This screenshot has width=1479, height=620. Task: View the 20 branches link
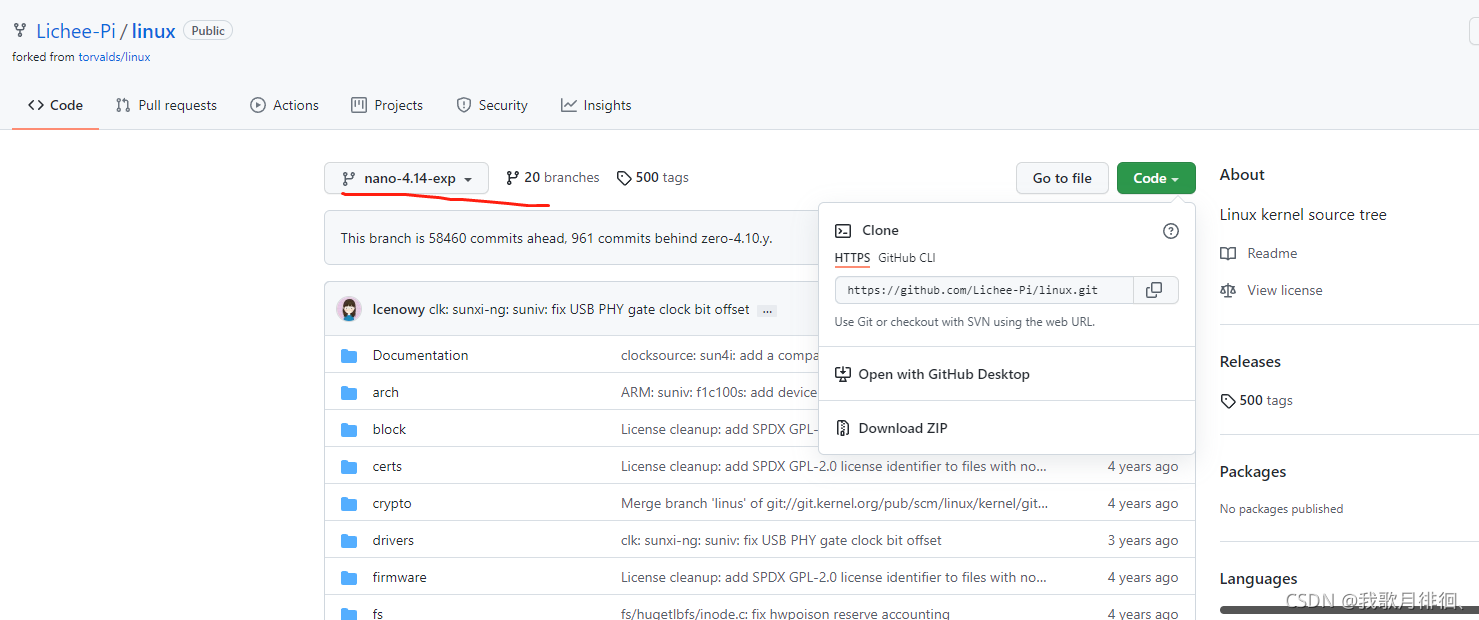553,177
